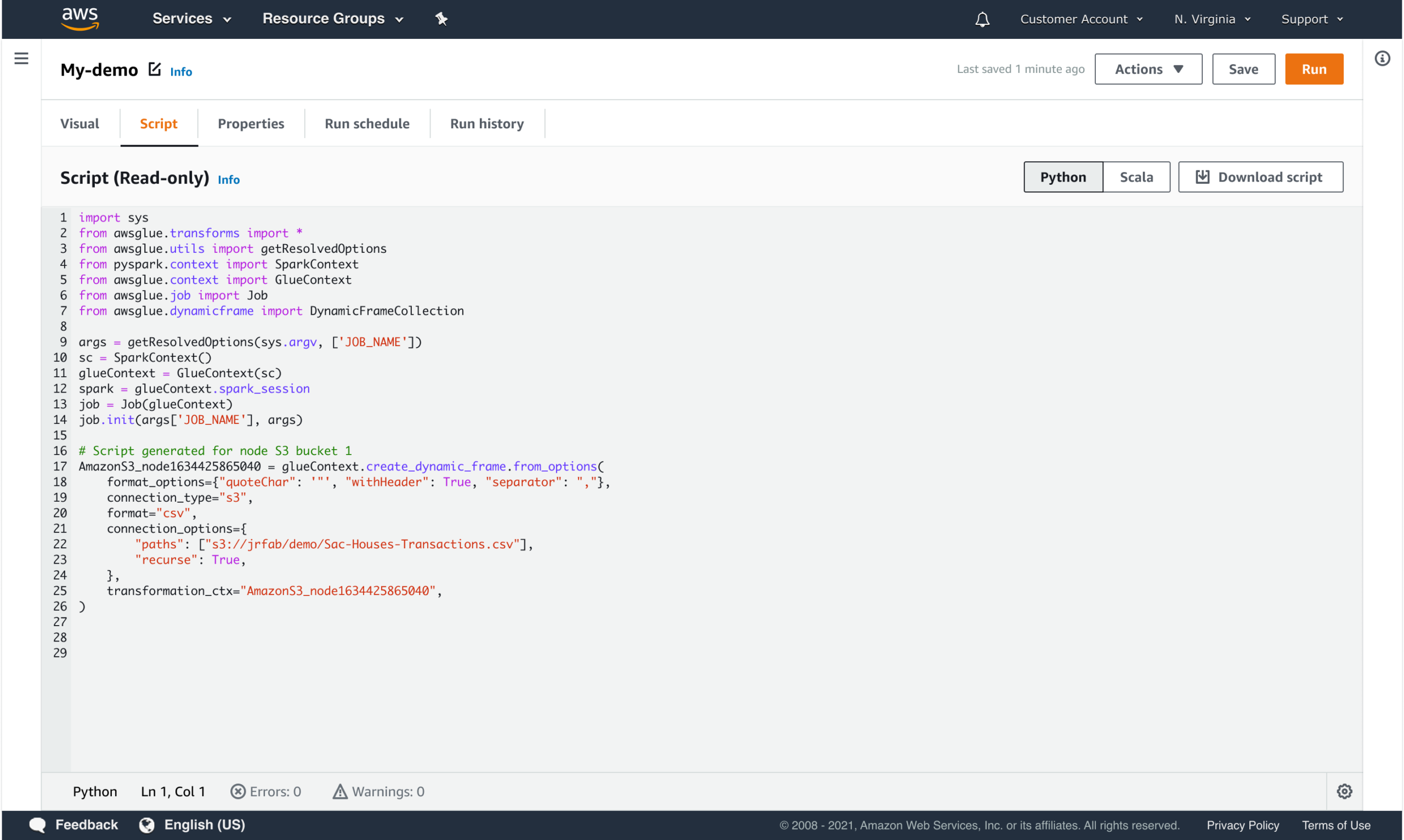
Task: Switch to the Visual tab
Action: point(80,123)
